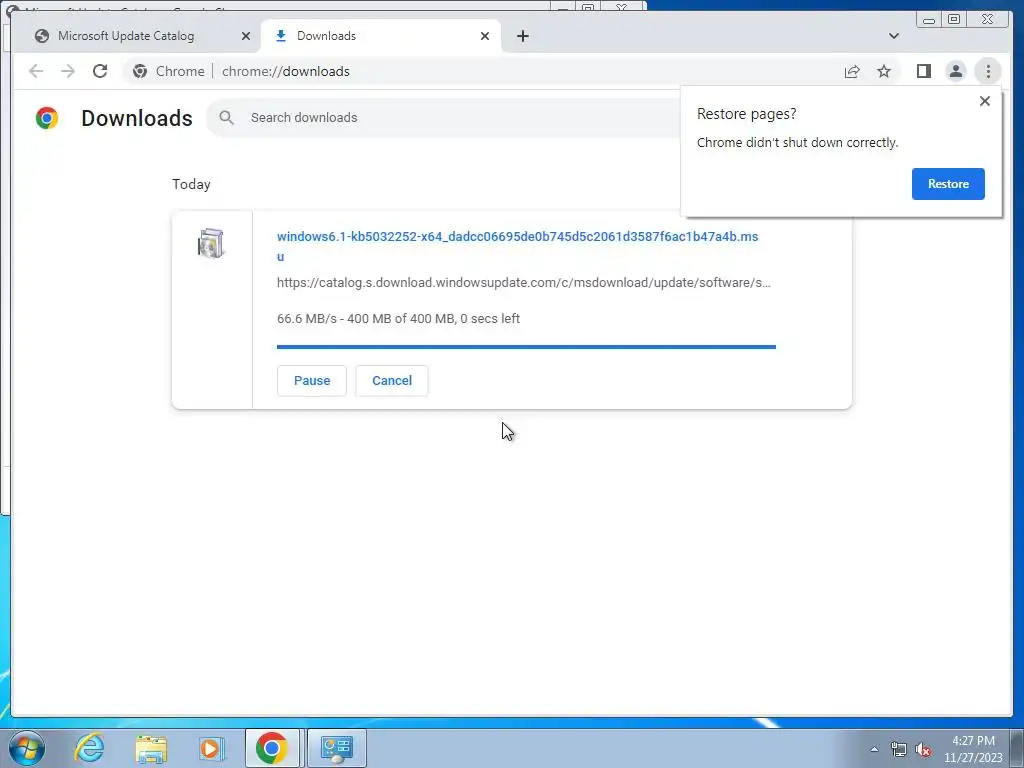The height and width of the screenshot is (768, 1024).
Task: Open Chrome side panel icon
Action: point(923,71)
